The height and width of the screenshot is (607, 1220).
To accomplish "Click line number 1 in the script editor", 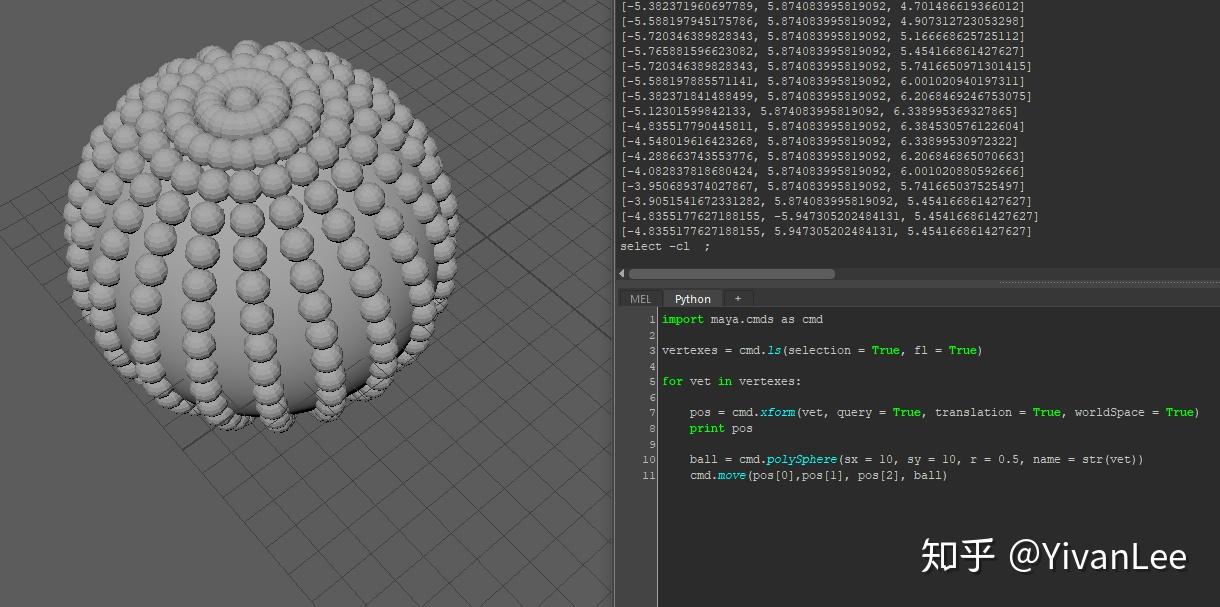I will (x=651, y=319).
